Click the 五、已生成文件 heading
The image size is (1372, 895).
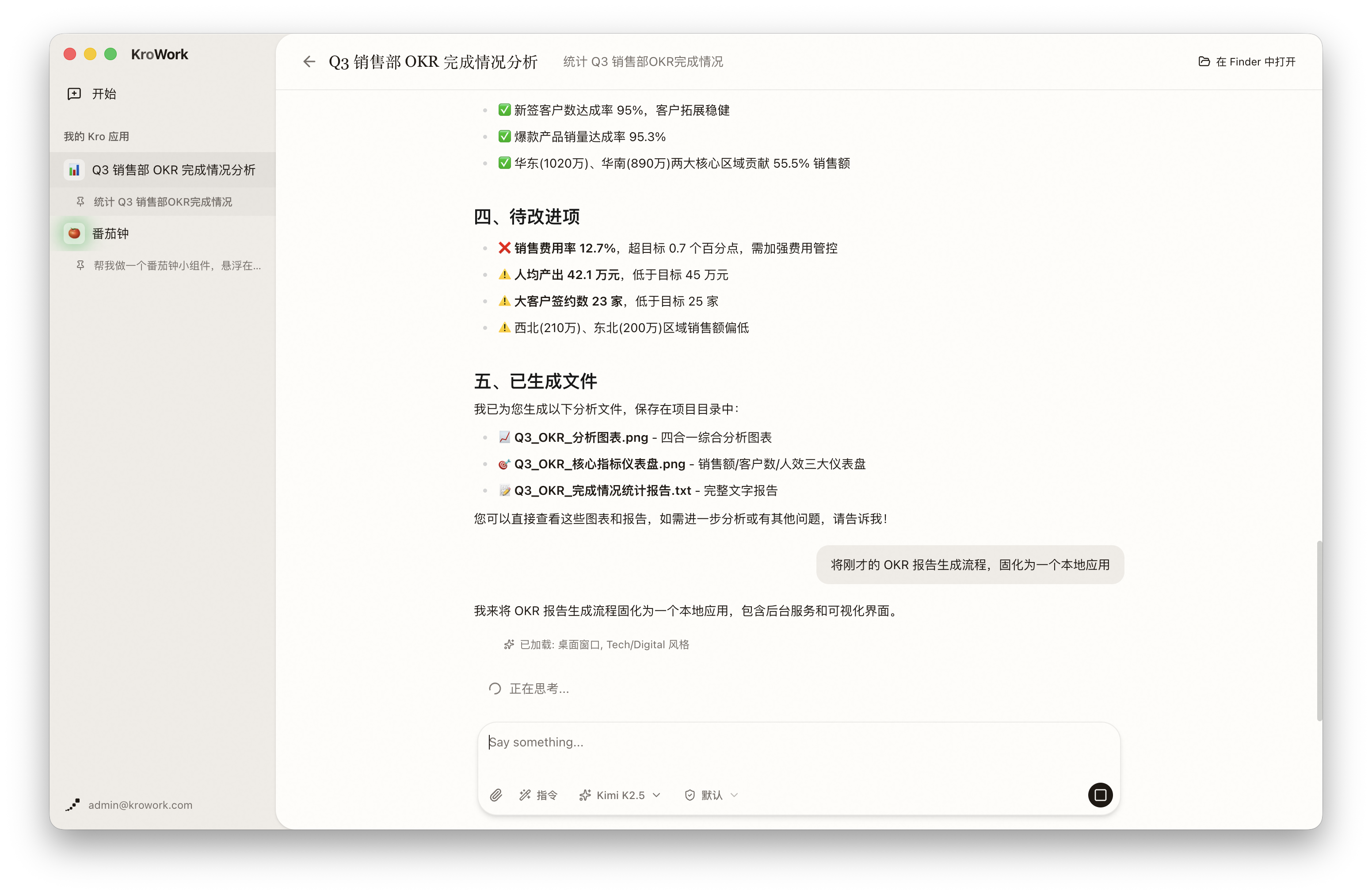coord(535,381)
